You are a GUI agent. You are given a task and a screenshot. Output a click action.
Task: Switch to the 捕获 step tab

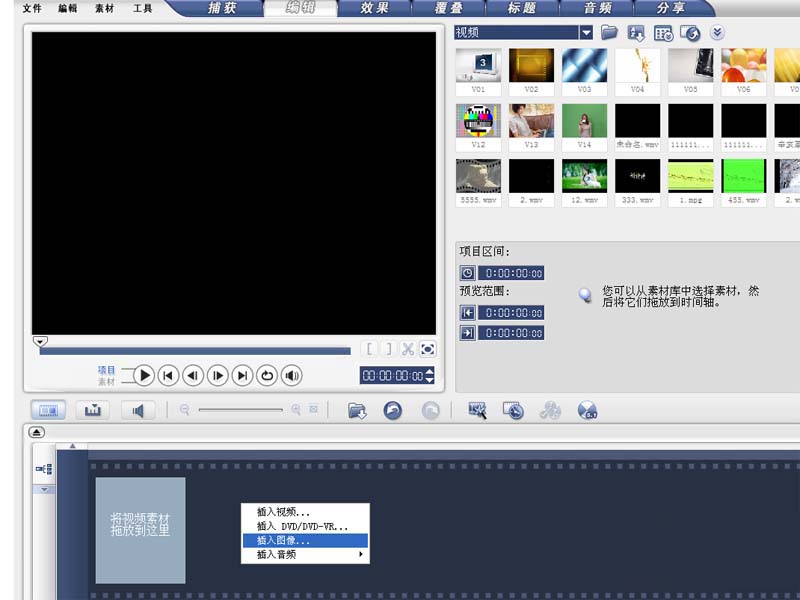pos(222,8)
